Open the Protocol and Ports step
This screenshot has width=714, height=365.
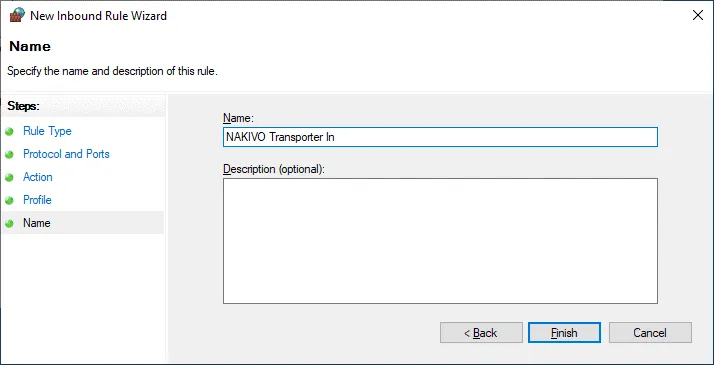pyautogui.click(x=66, y=154)
